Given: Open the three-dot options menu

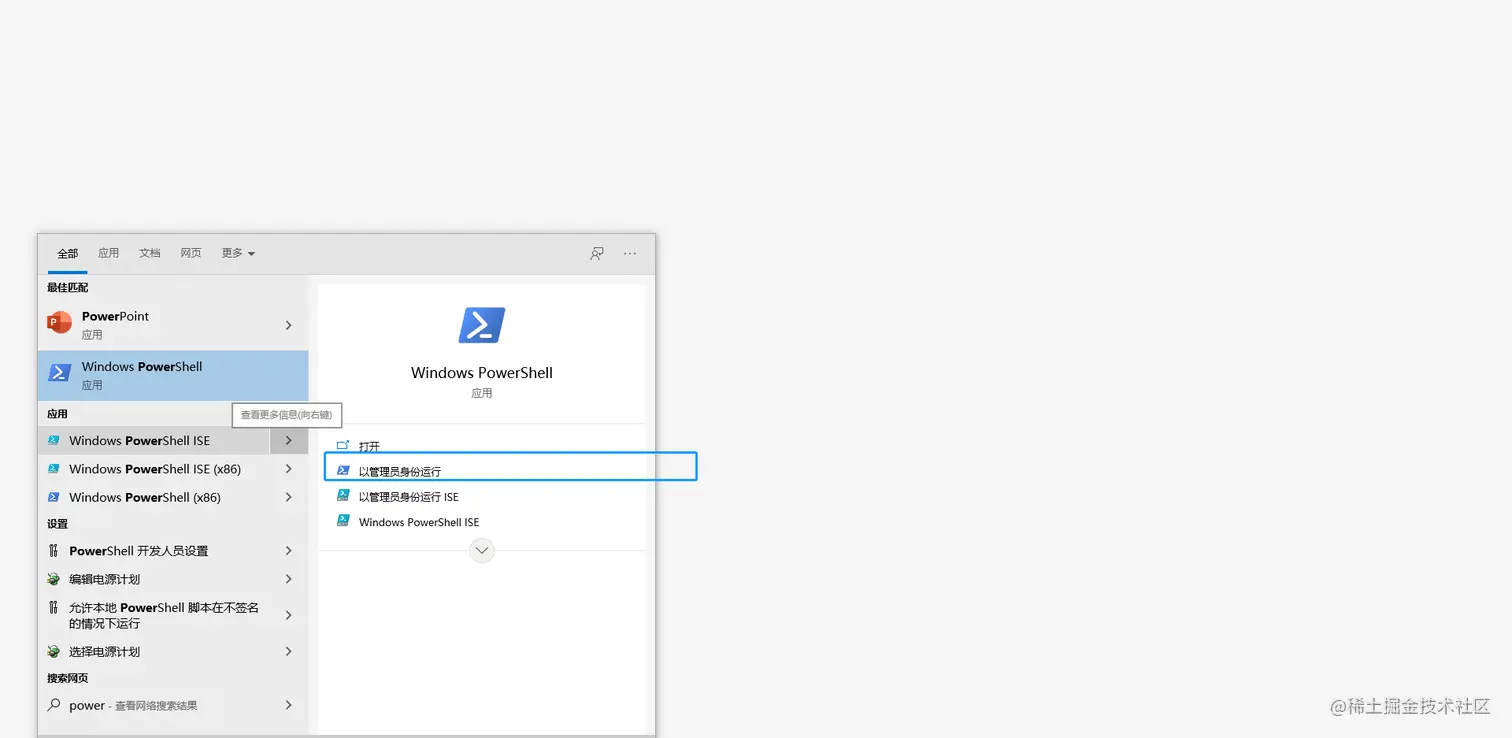Looking at the screenshot, I should click(630, 253).
